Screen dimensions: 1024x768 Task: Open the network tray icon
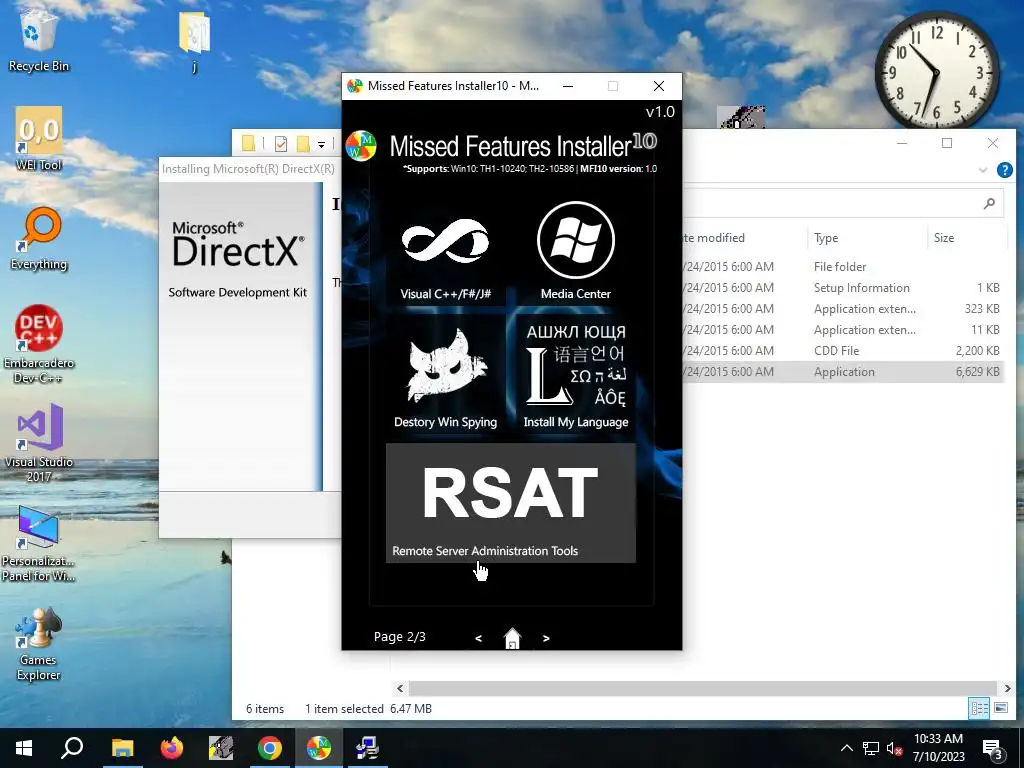pos(871,748)
